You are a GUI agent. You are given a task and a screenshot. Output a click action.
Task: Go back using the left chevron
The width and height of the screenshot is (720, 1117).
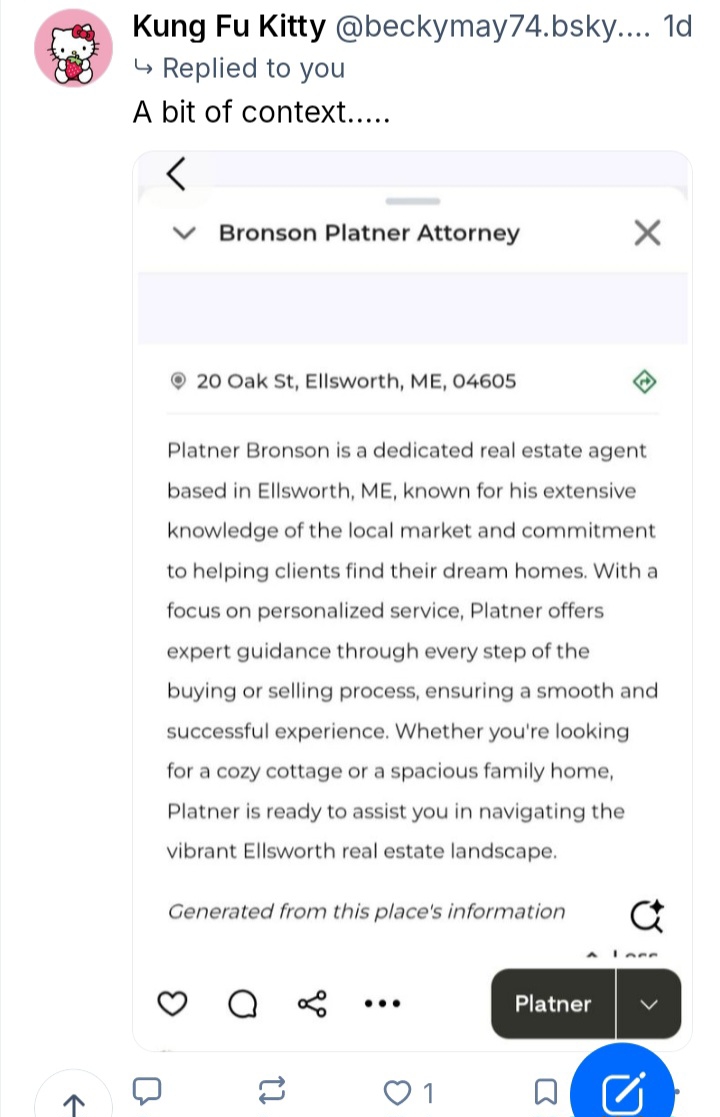click(x=176, y=174)
